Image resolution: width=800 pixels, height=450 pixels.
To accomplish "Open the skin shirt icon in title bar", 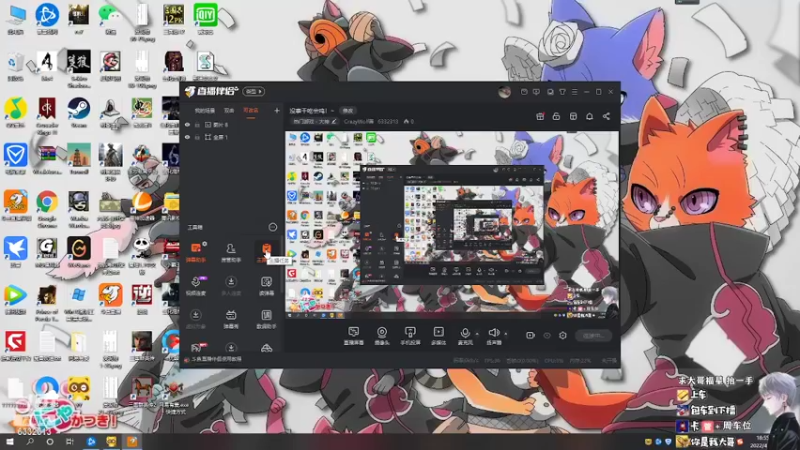I will (562, 92).
